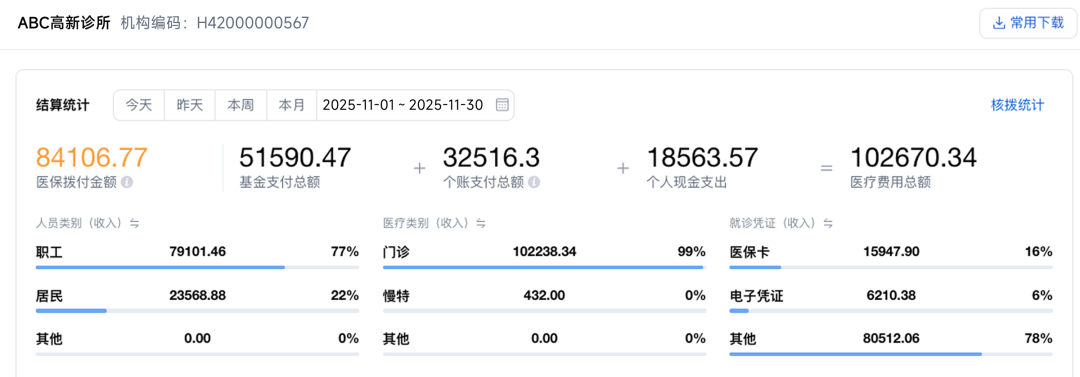Select the 今天 filter tab
The image size is (1080, 377).
point(138,105)
